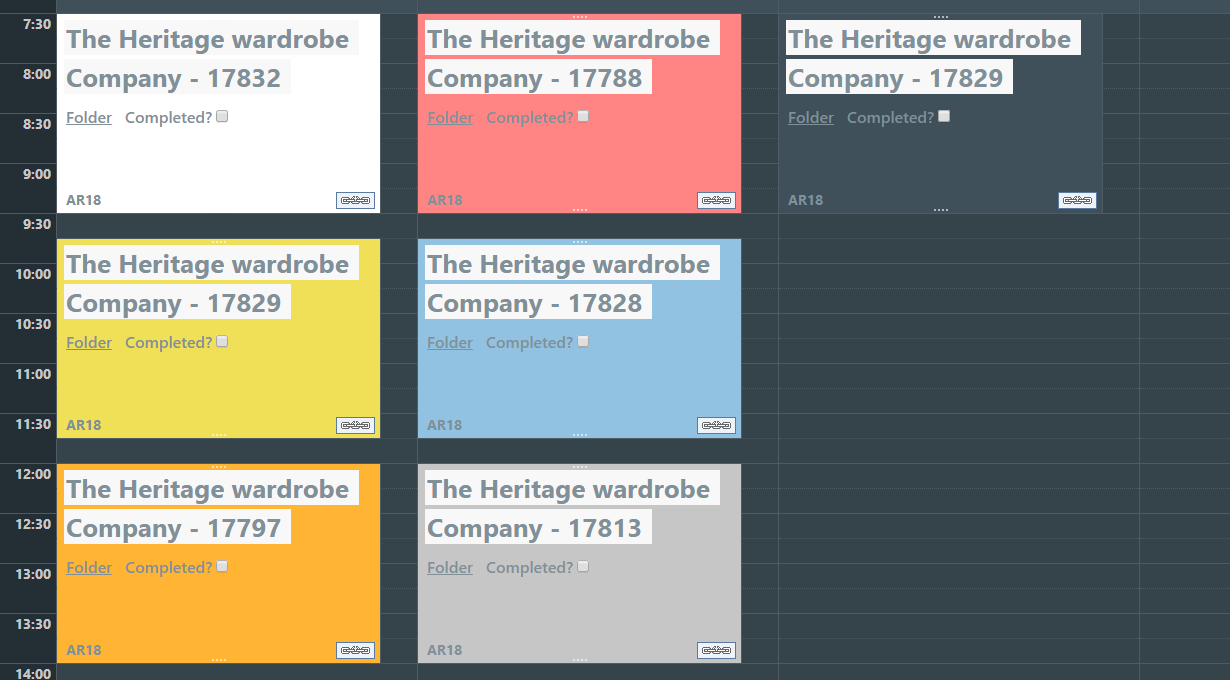Open Folder link on the yellow 17829 card
Screen dimensions: 1230x680
(x=89, y=342)
